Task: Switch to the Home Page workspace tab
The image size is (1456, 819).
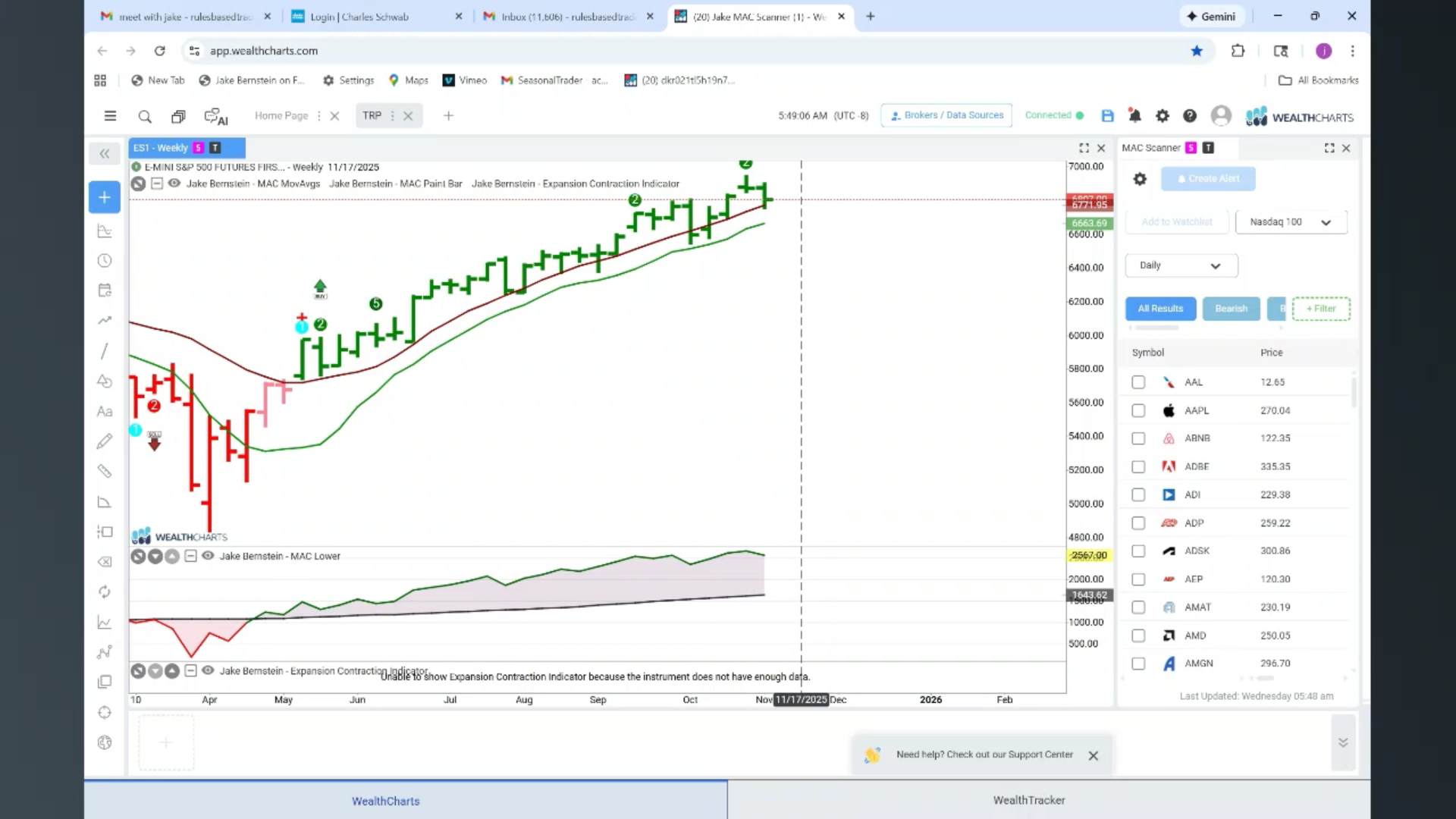Action: pyautogui.click(x=281, y=116)
